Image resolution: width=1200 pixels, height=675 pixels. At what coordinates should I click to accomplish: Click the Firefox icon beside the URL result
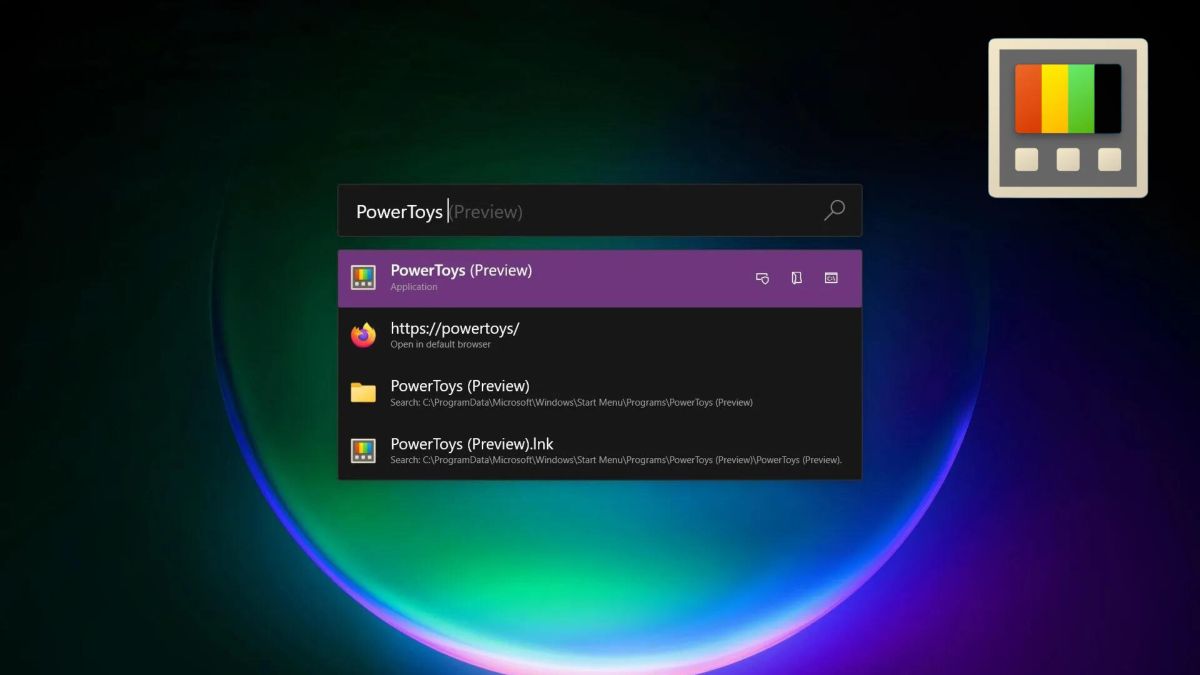[362, 335]
